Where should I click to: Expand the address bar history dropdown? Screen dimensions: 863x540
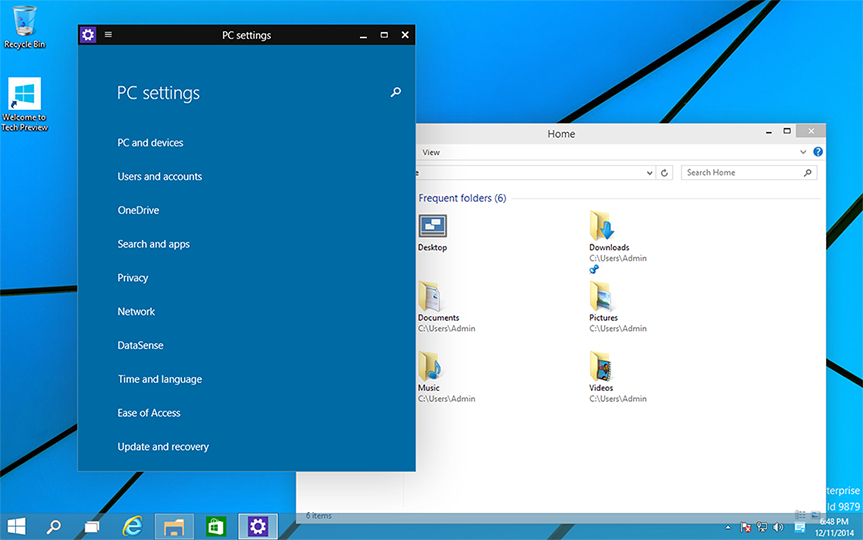point(649,173)
